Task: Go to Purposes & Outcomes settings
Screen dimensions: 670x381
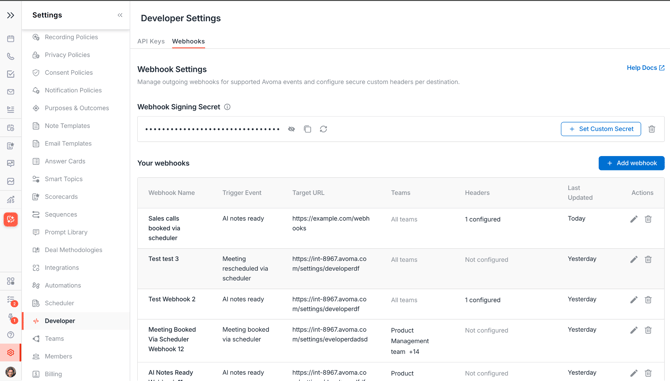Action: tap(76, 108)
